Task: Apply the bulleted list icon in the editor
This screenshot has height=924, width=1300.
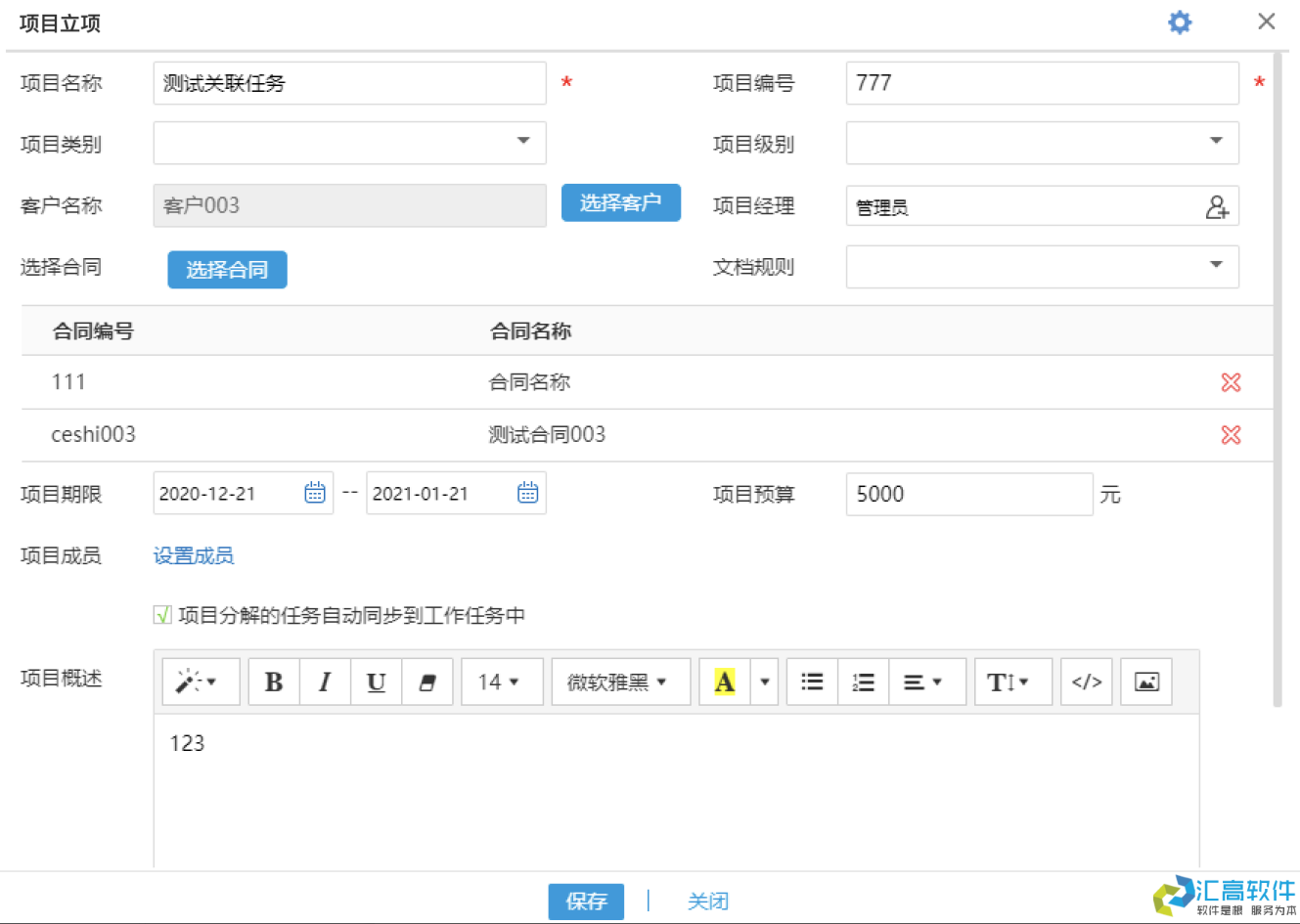Action: (x=812, y=682)
